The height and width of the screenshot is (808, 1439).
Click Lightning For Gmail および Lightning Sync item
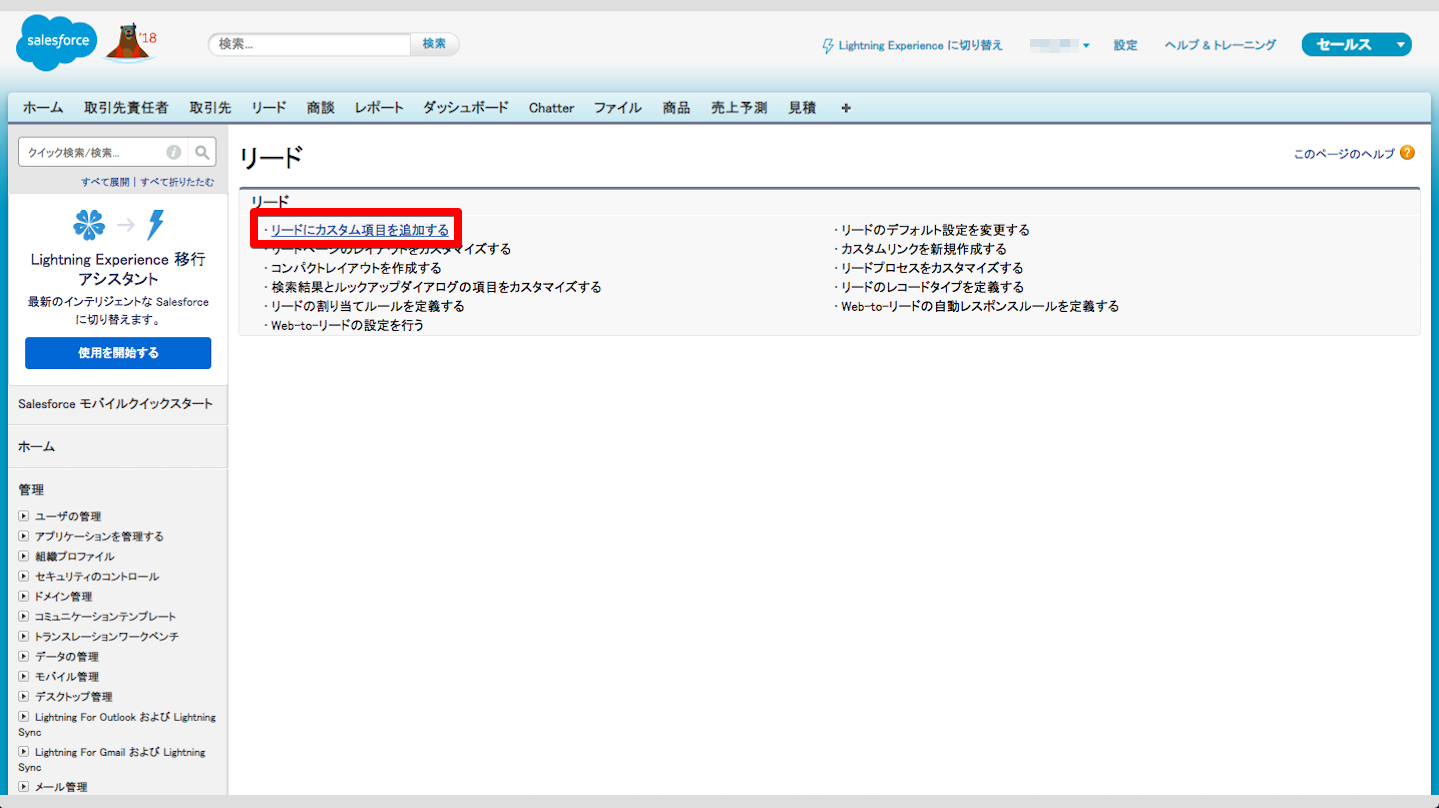[x=112, y=759]
